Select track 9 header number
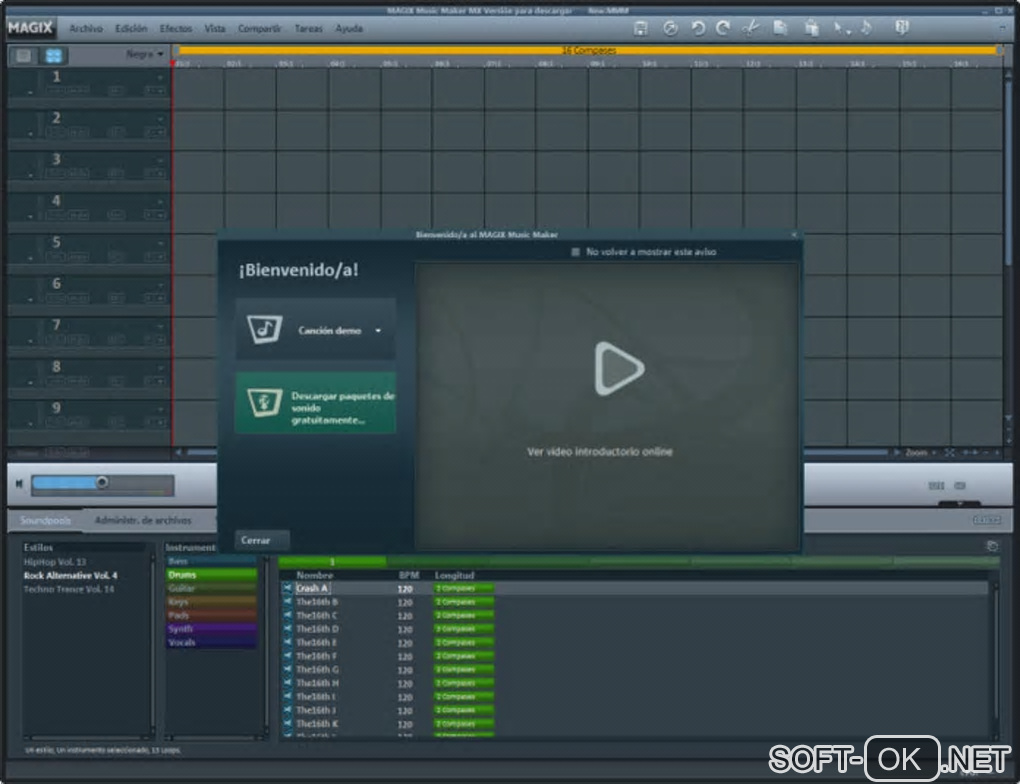 click(57, 408)
